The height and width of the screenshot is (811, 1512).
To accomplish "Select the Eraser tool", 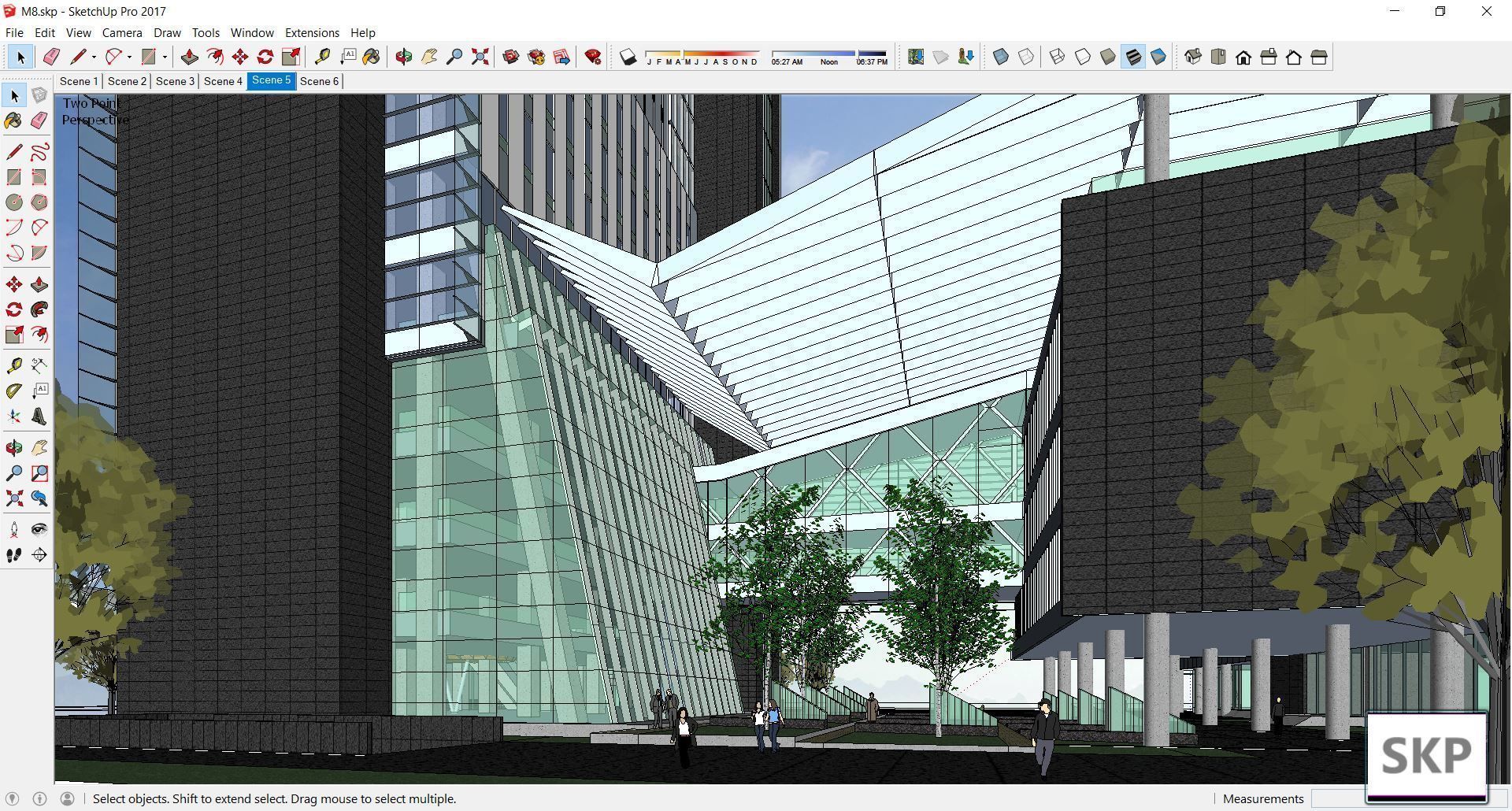I will (x=51, y=57).
